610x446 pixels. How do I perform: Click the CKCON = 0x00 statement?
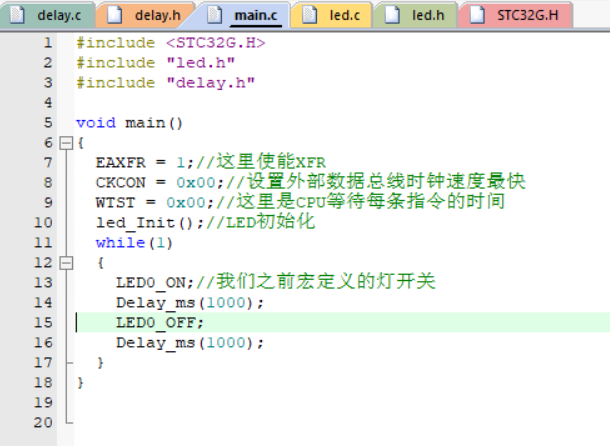tap(160, 183)
